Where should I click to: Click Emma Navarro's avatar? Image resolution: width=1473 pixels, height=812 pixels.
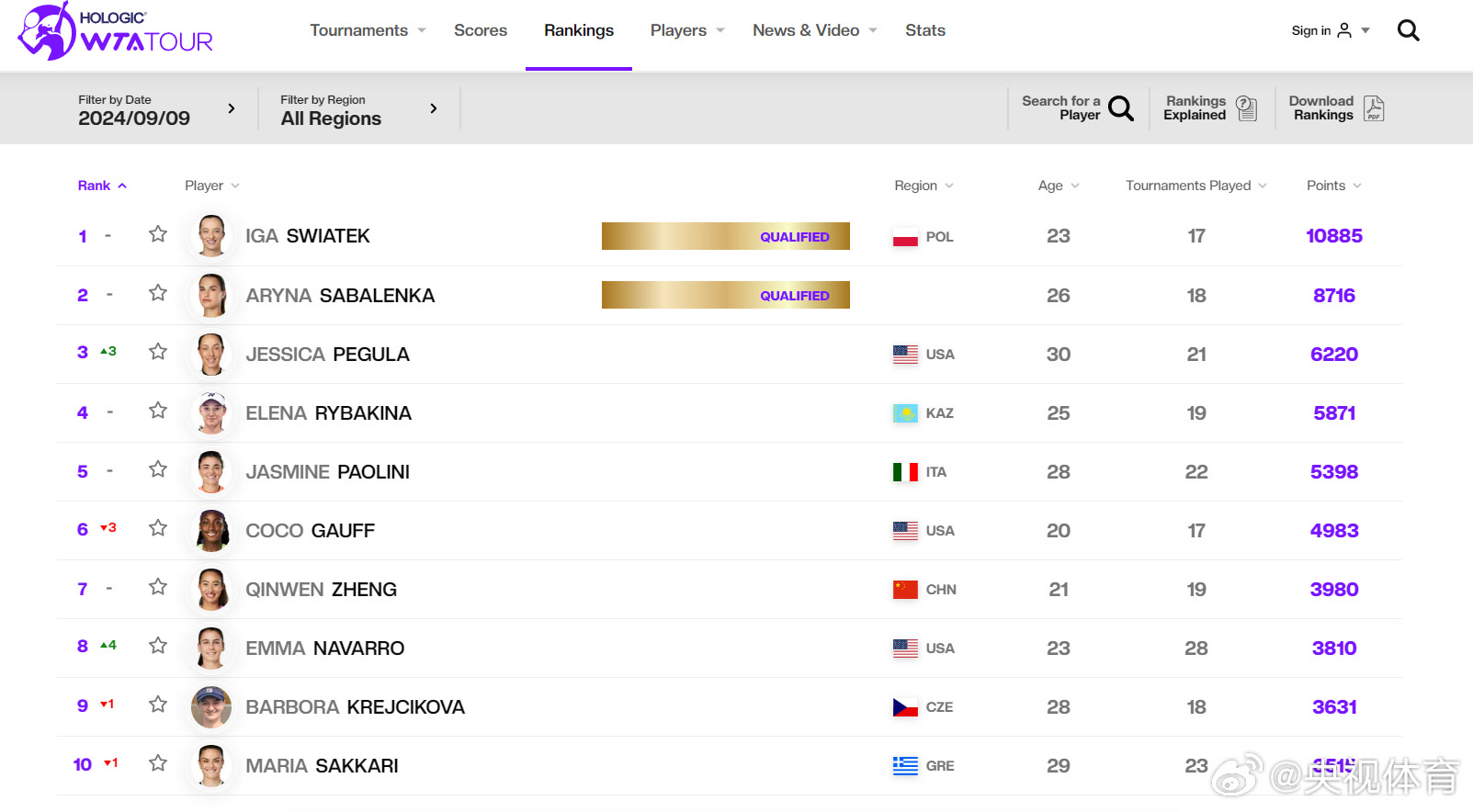pyautogui.click(x=211, y=648)
